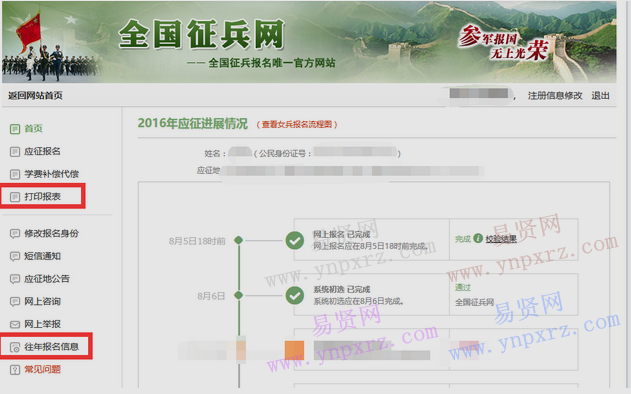The height and width of the screenshot is (394, 631).
Task: Go to 应征地公告 page
Action: click(47, 278)
